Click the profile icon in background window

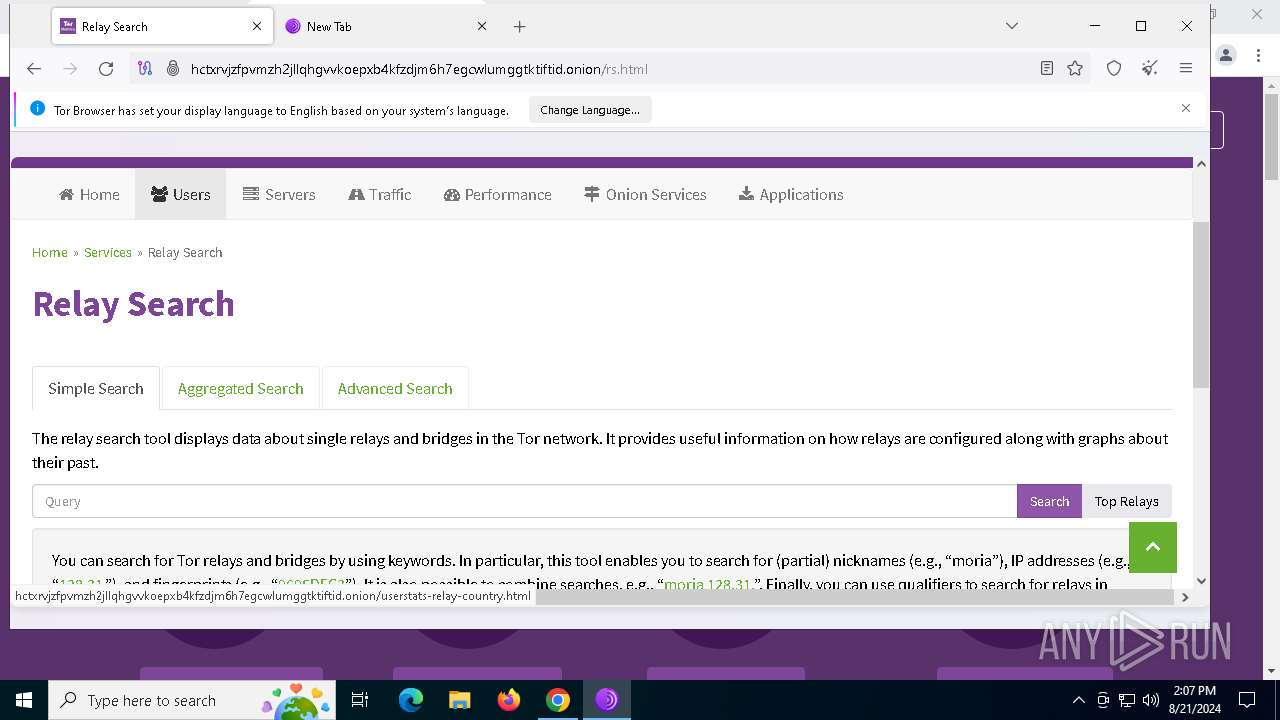[x=1226, y=55]
